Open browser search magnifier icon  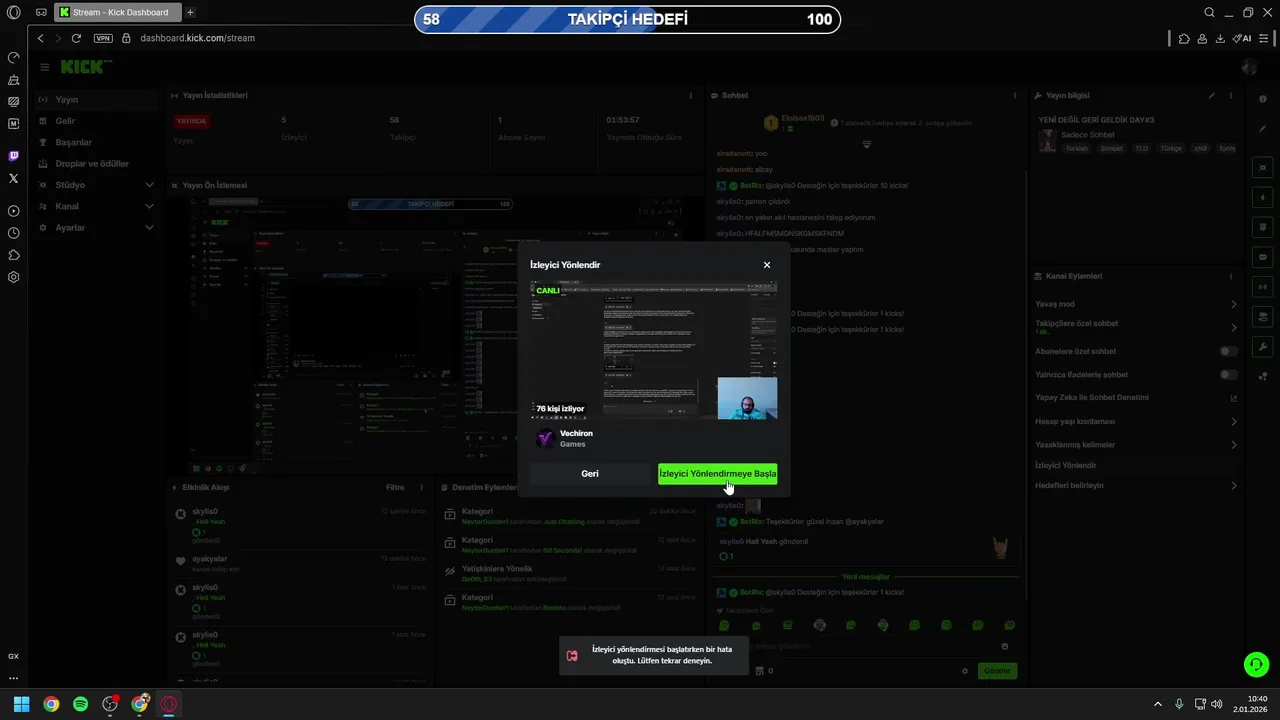coord(1209,12)
